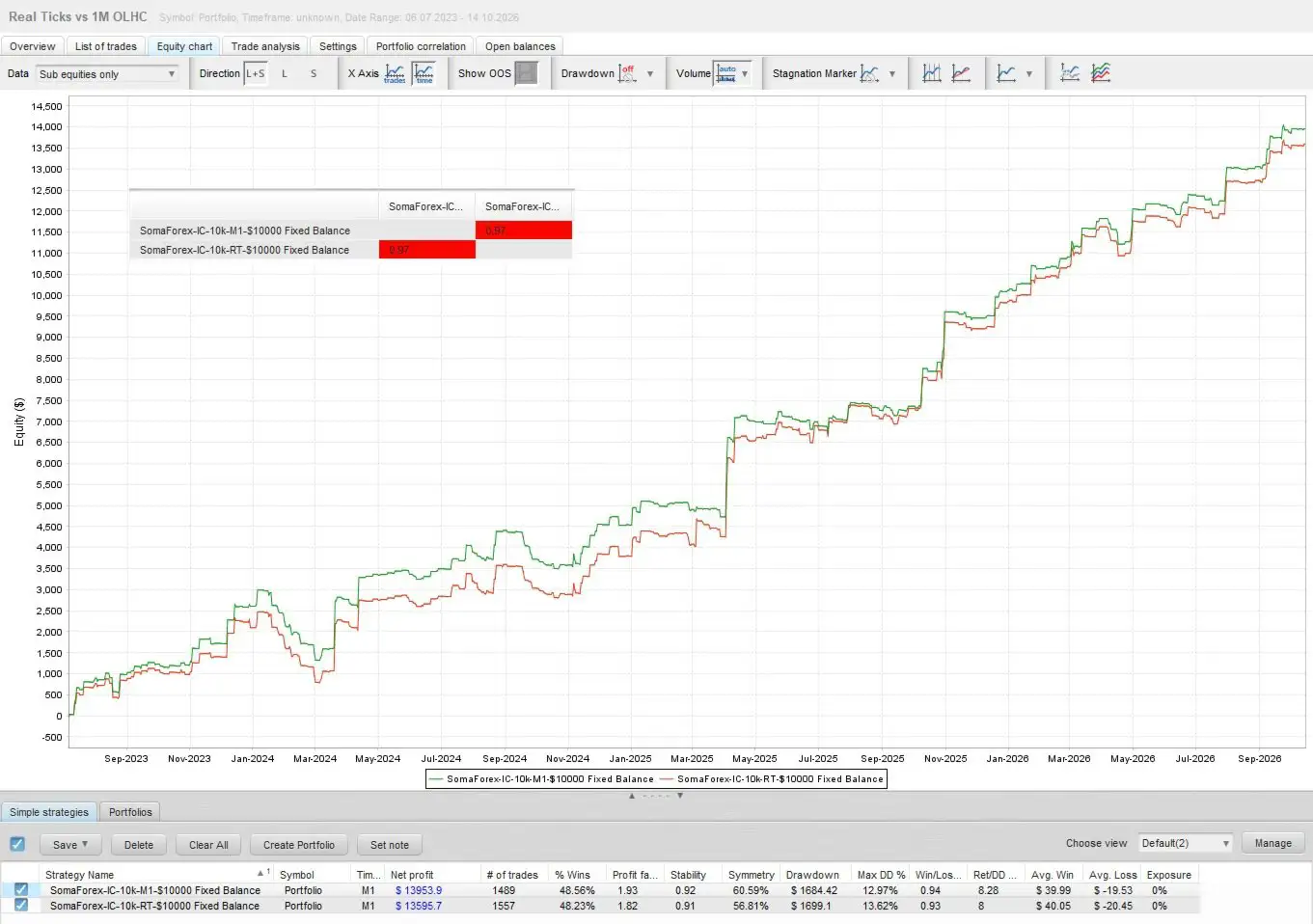Image resolution: width=1313 pixels, height=924 pixels.
Task: Switch to the Portfolio correlation tab
Action: coord(421,46)
